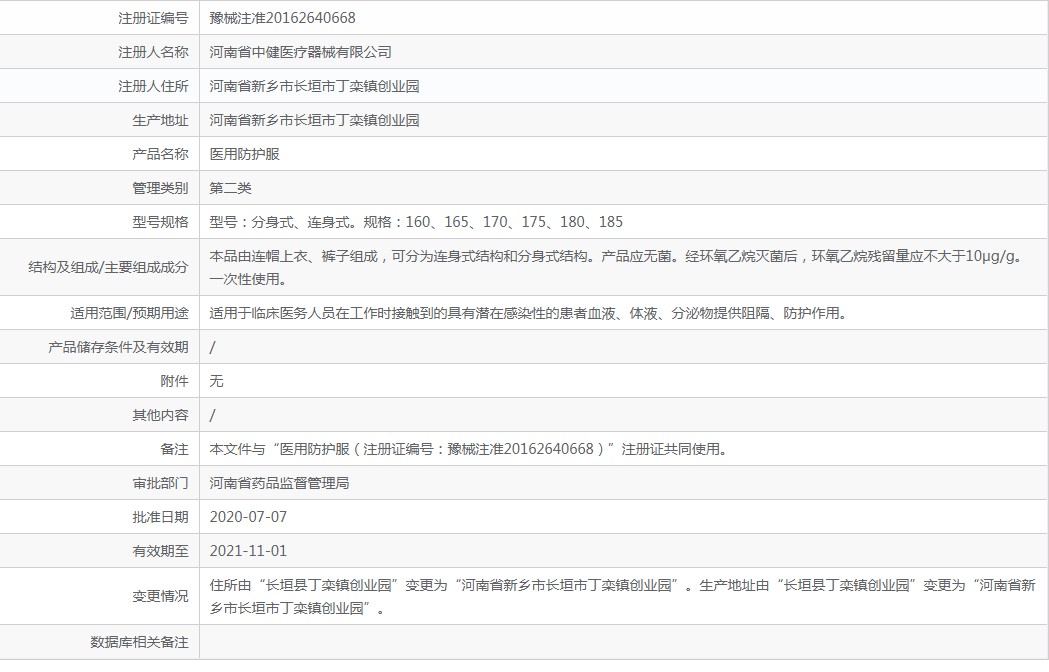Click the 型号规格 label
The width and height of the screenshot is (1049, 672).
(x=161, y=222)
